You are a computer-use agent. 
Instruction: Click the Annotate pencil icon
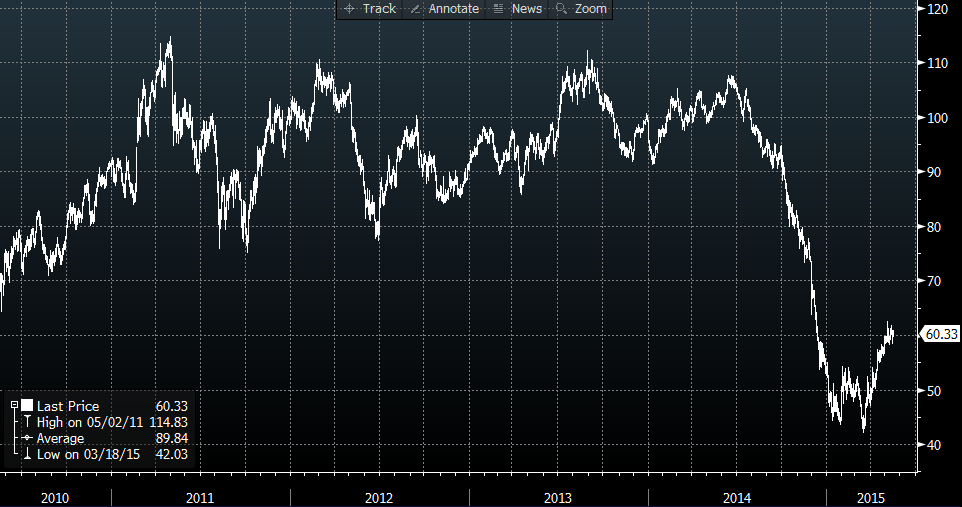tap(415, 9)
